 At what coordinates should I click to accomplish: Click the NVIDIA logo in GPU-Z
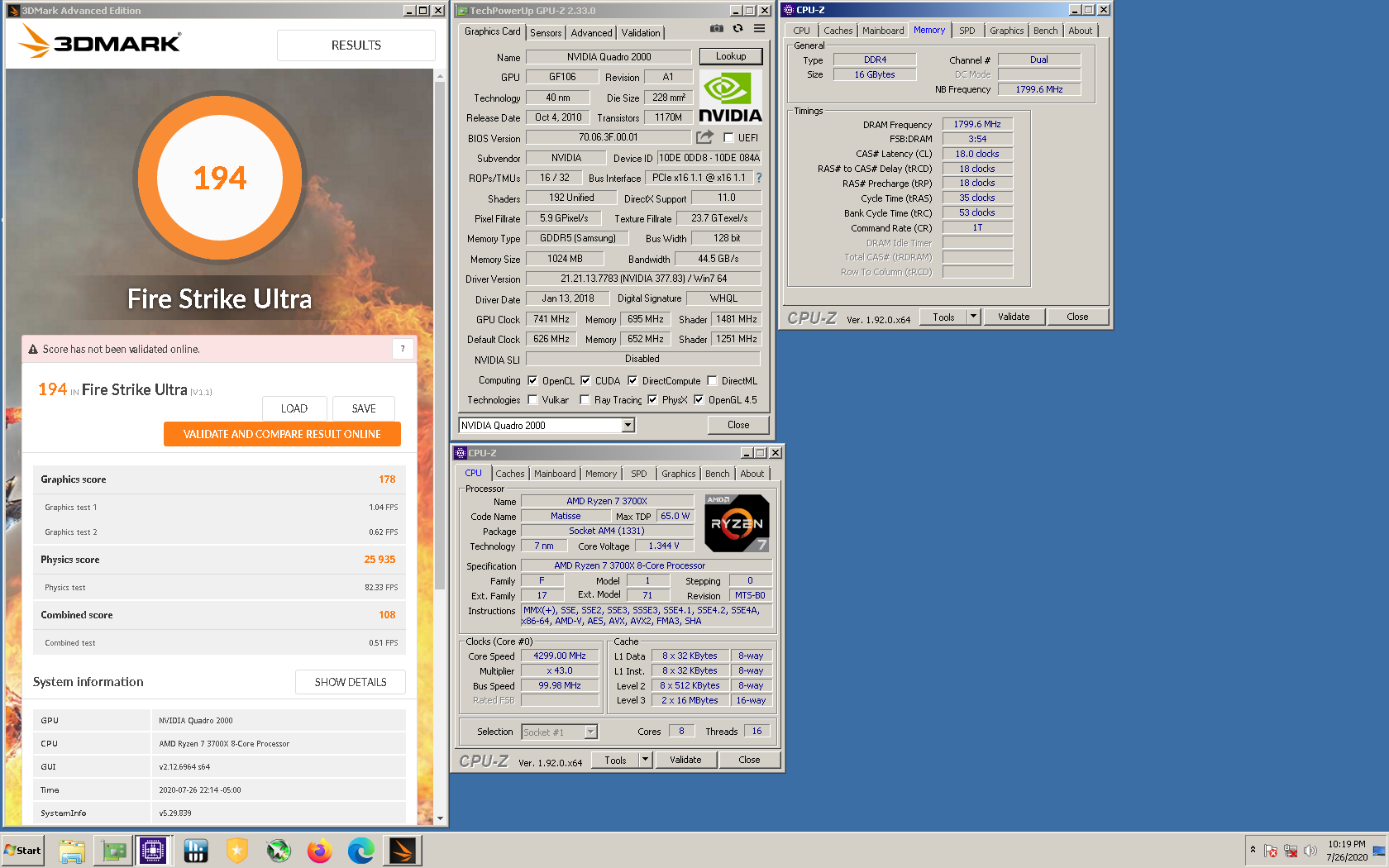730,97
